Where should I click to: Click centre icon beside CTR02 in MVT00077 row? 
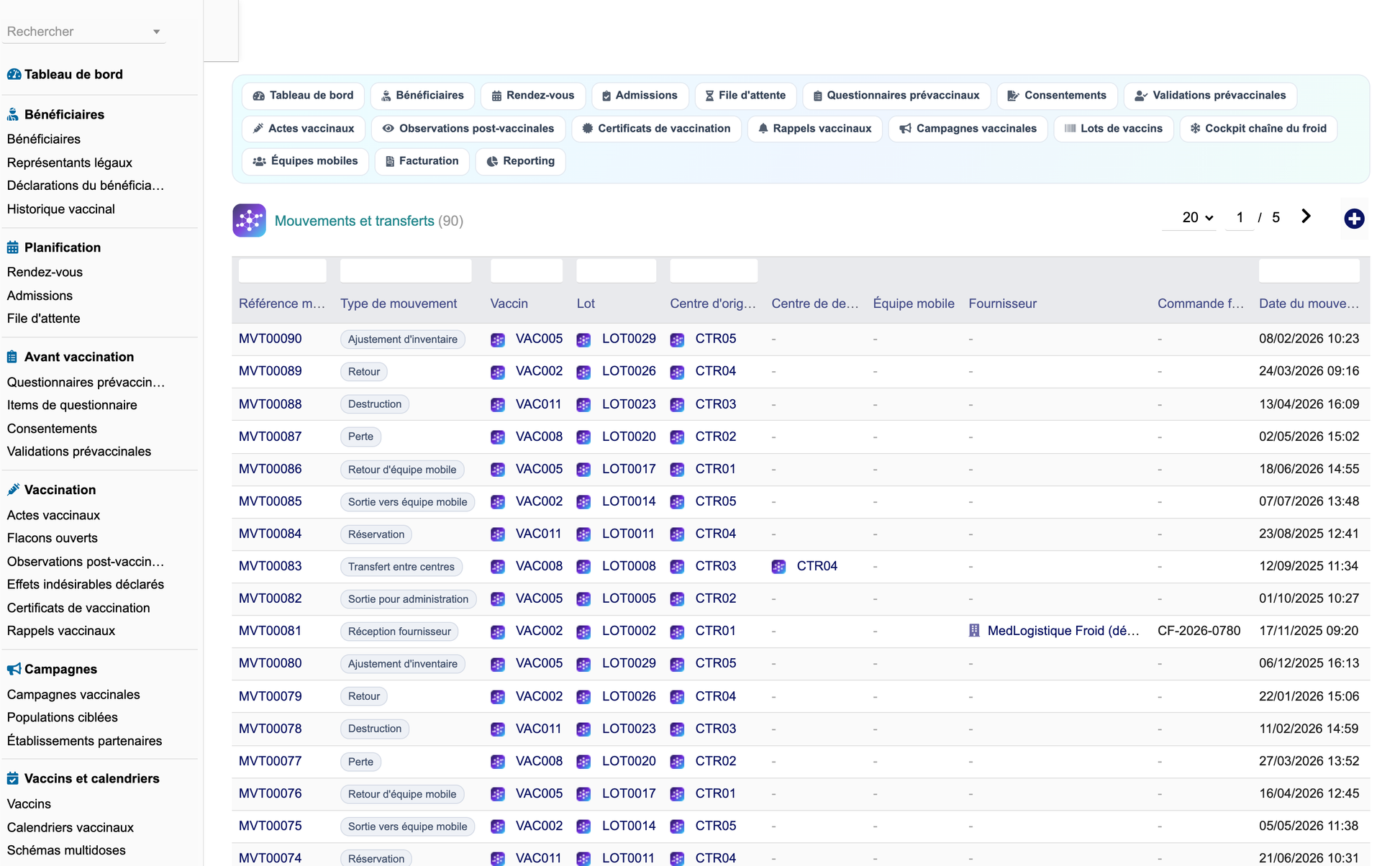677,762
